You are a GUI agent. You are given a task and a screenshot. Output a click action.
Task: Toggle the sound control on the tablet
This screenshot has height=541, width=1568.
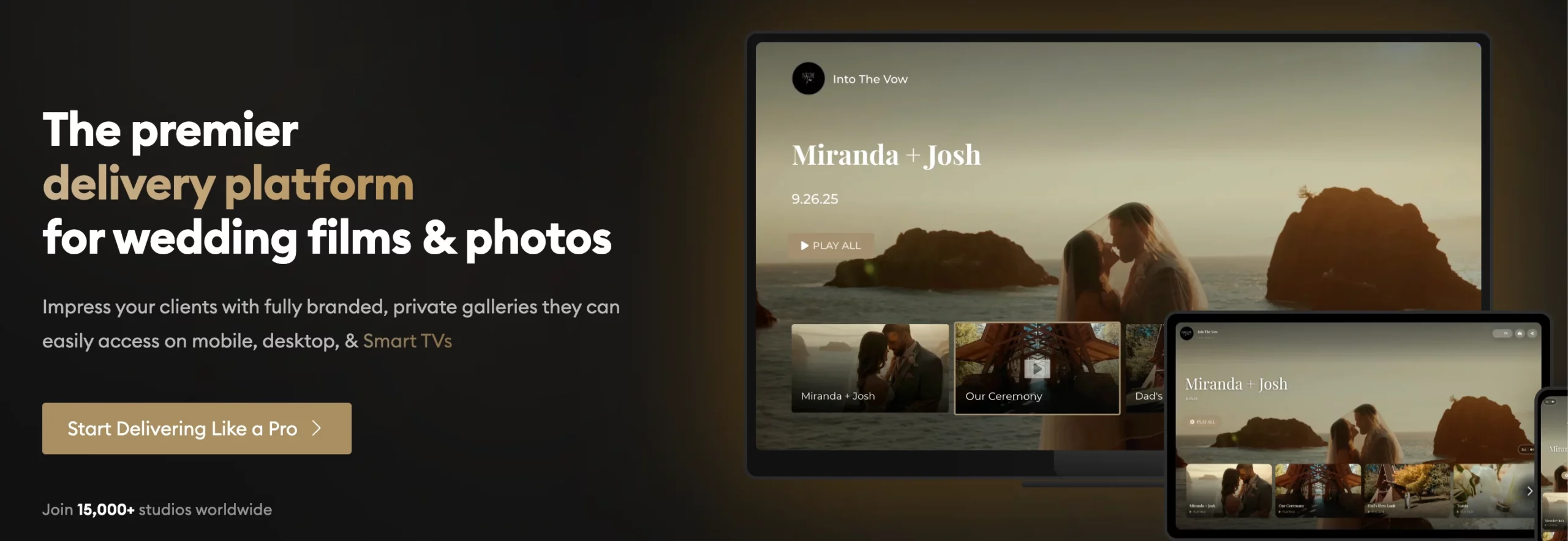1526,449
